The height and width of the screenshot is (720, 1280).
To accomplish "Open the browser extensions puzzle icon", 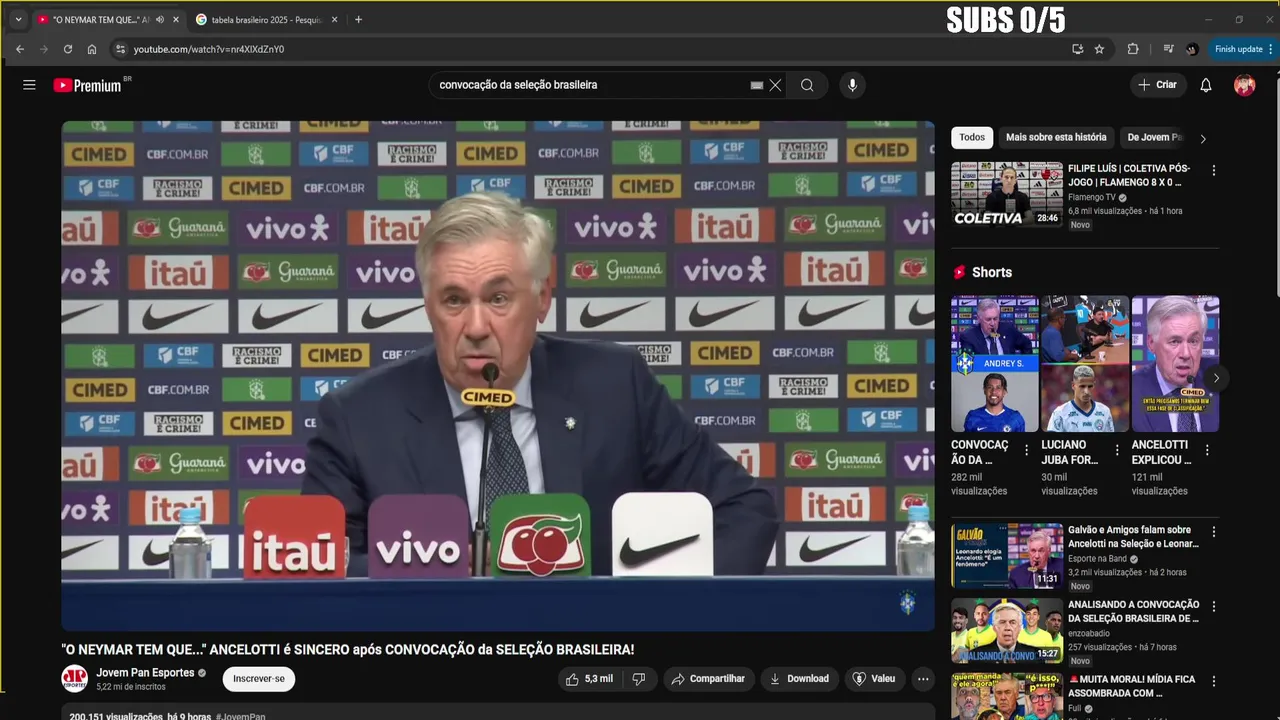I will [1133, 49].
